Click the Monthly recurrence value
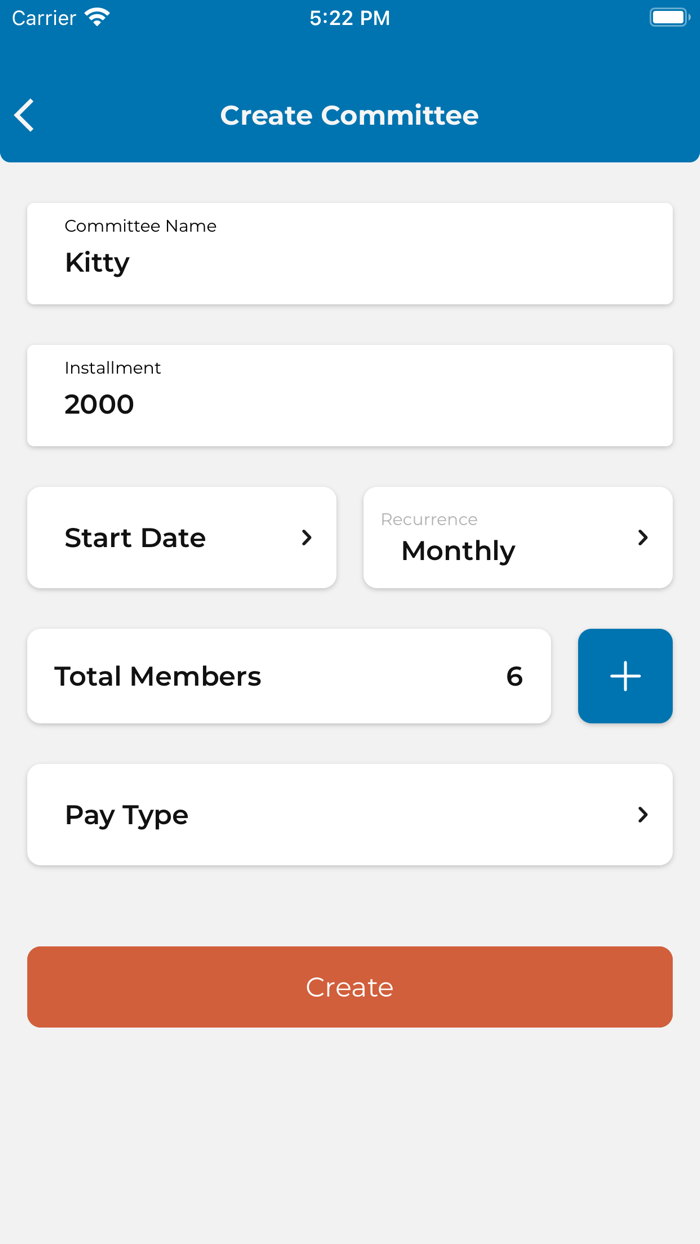Viewport: 700px width, 1244px height. tap(458, 551)
